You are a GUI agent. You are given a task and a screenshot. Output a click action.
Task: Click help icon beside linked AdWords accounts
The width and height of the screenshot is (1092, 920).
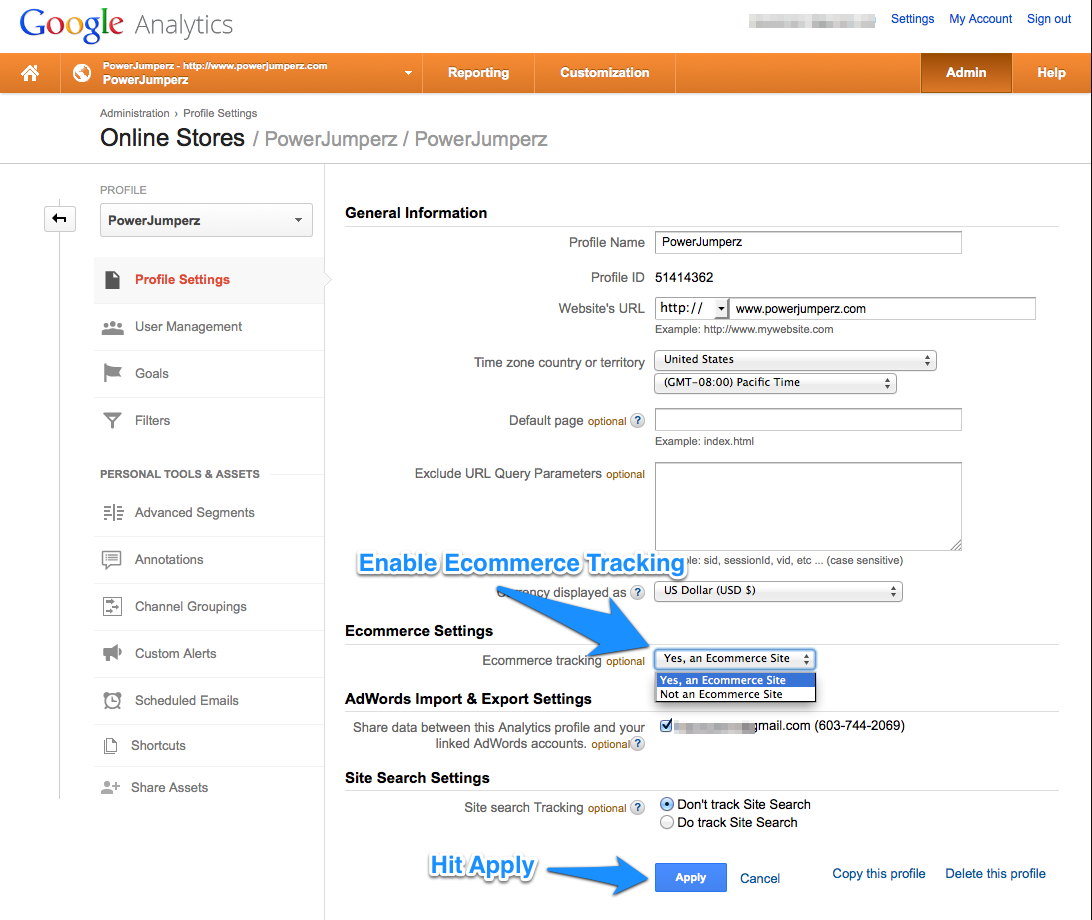637,744
